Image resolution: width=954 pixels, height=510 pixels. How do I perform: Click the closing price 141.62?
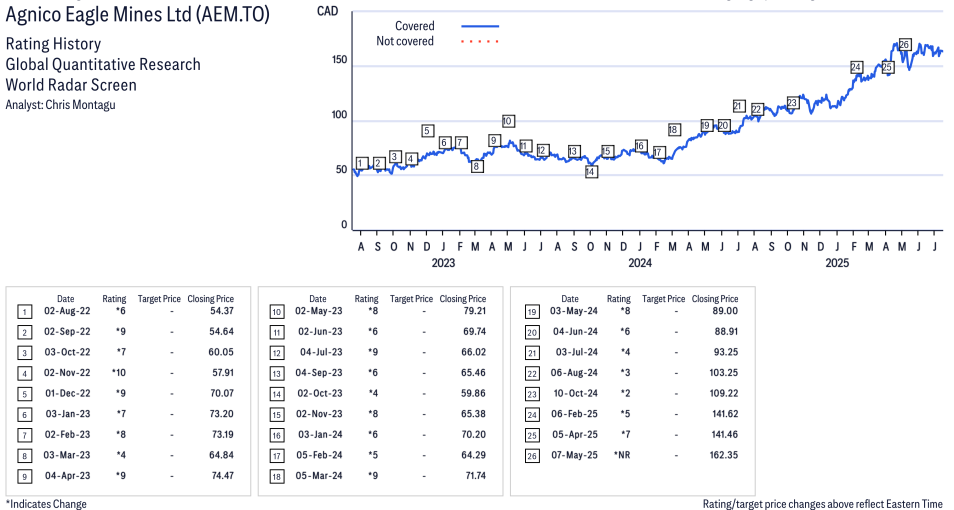(x=724, y=414)
